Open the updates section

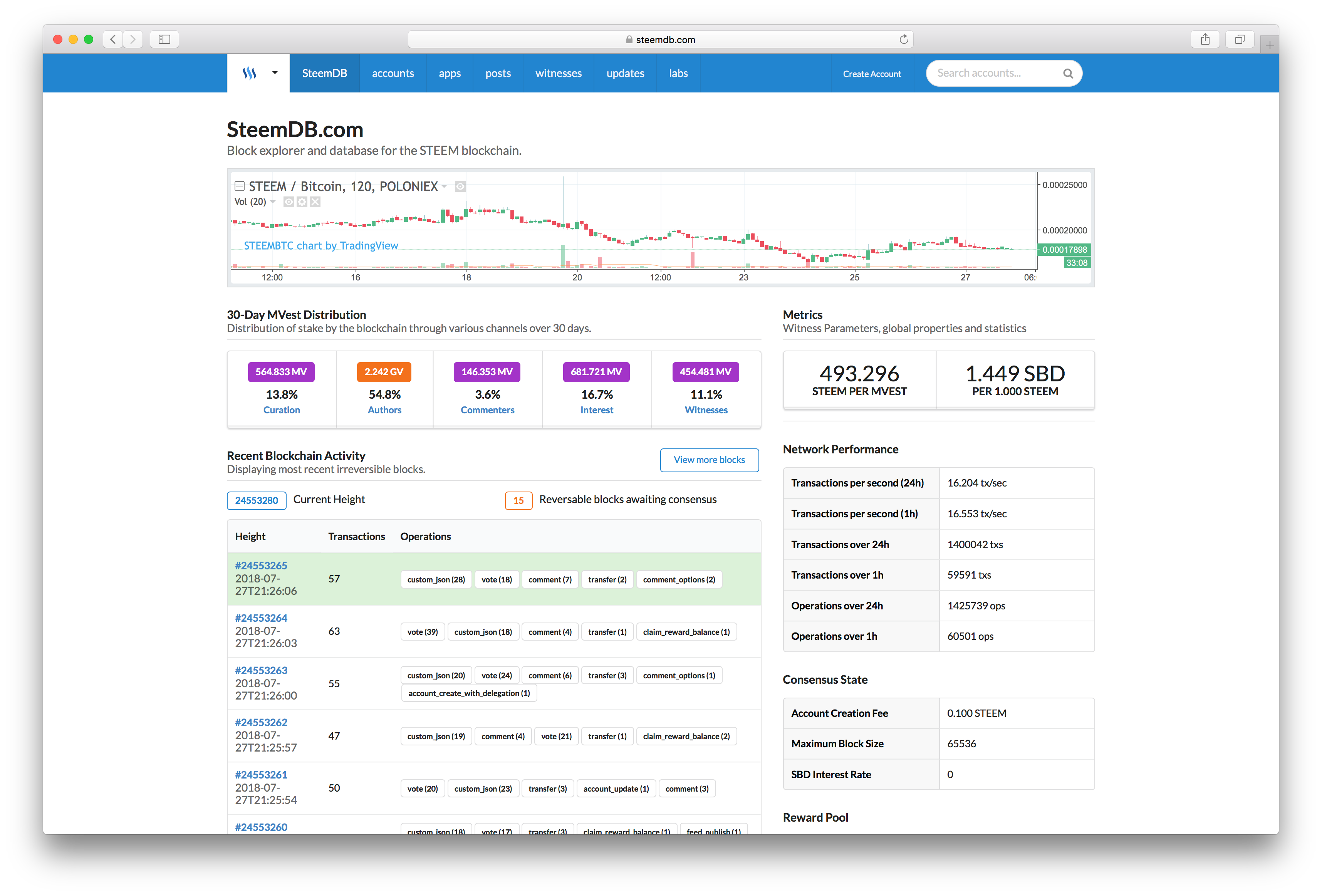tap(625, 74)
